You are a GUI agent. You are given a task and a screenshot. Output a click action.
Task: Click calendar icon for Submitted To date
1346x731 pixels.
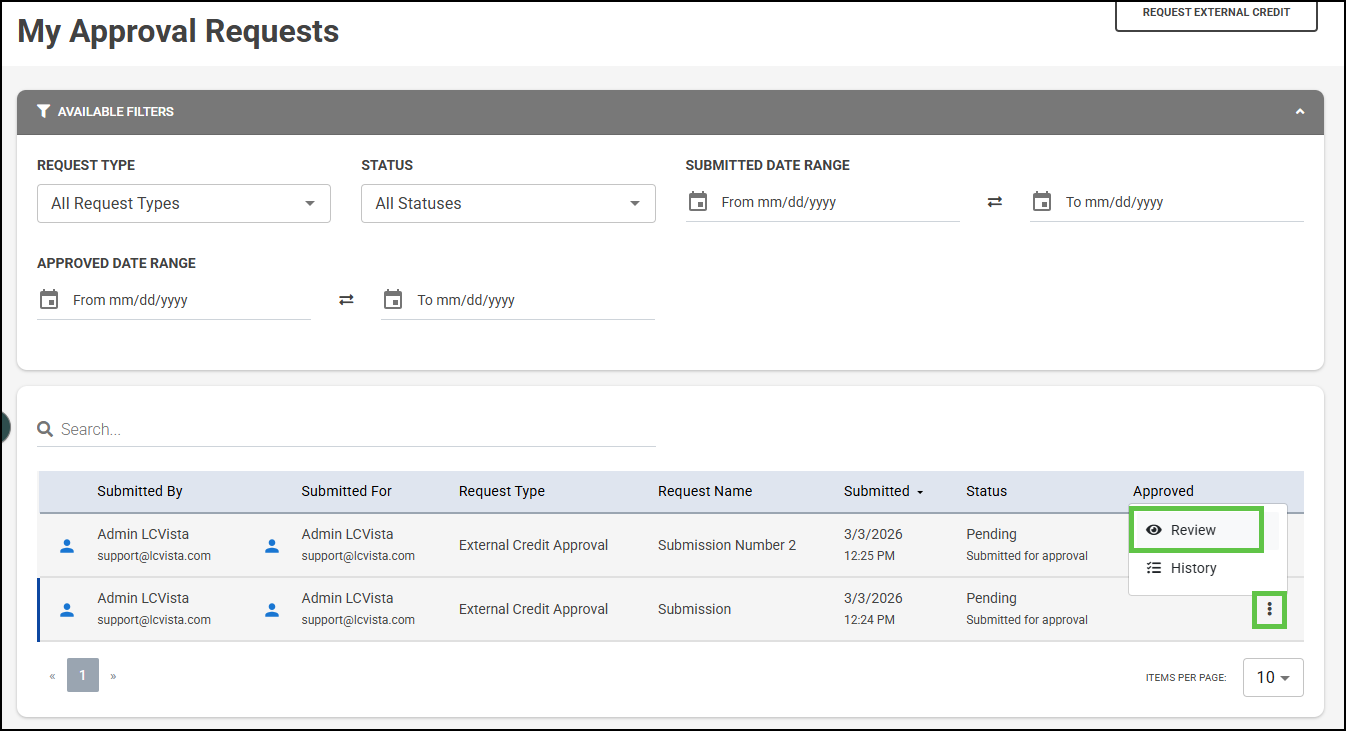coord(1042,202)
